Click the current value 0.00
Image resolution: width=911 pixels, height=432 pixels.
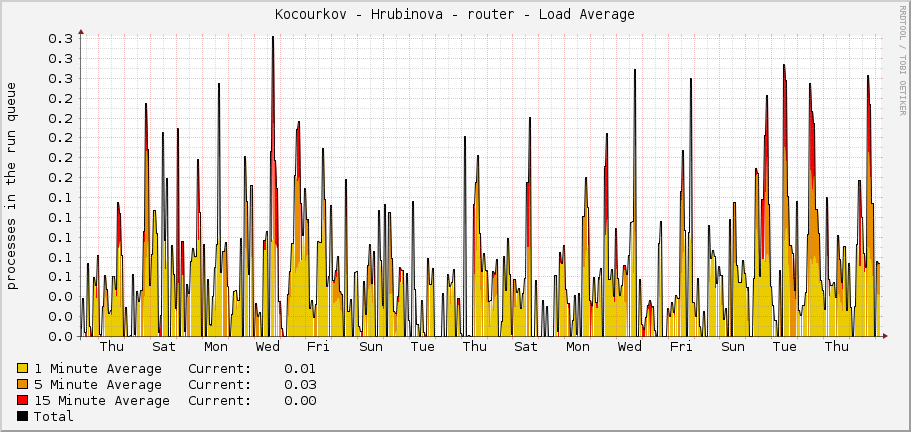(300, 401)
